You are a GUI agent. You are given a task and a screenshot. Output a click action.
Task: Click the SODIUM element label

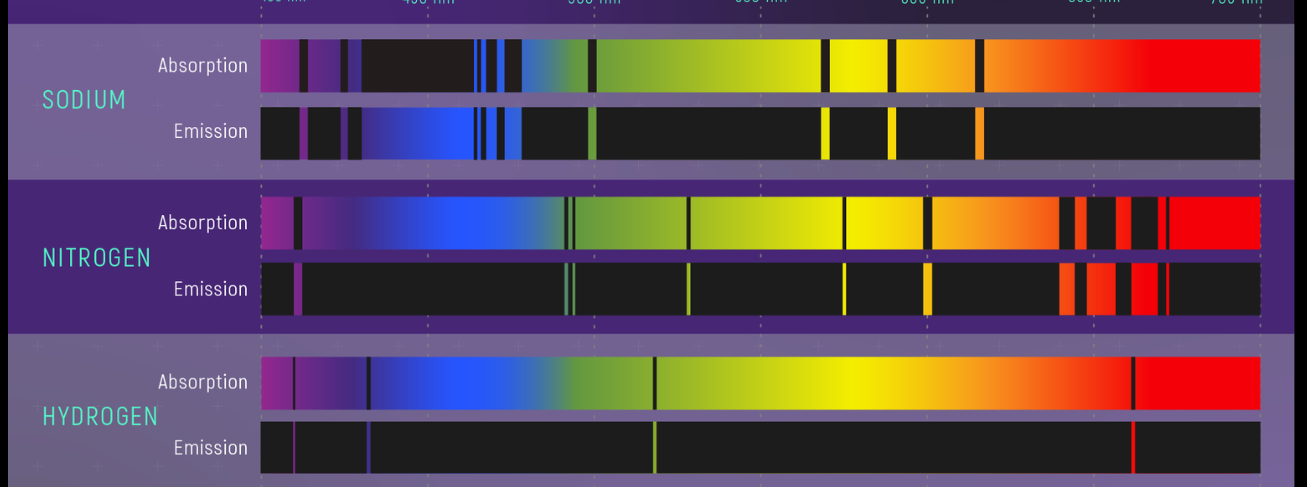[84, 99]
